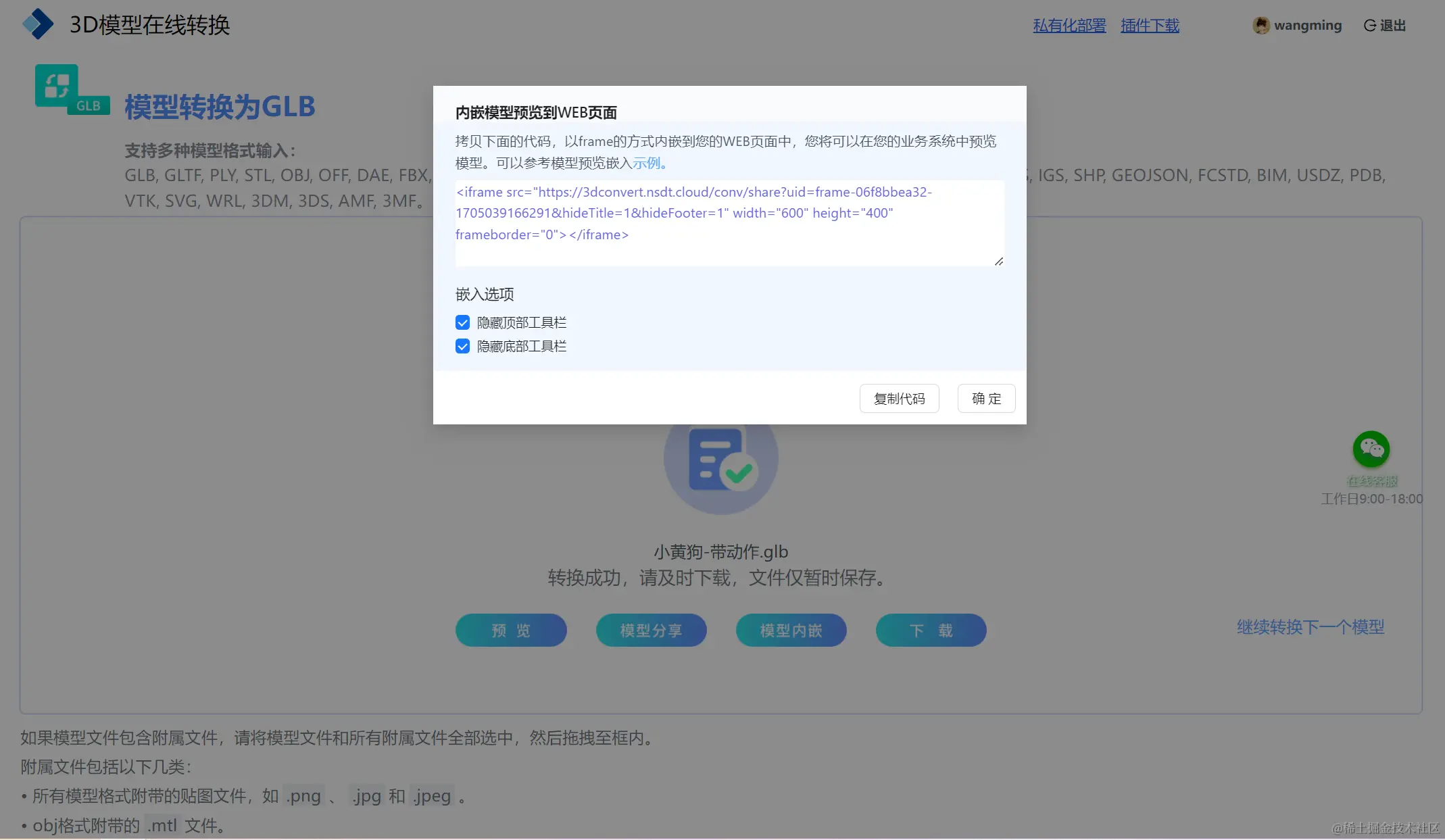The height and width of the screenshot is (840, 1445).
Task: Open the WeChat online support icon
Action: (x=1371, y=449)
